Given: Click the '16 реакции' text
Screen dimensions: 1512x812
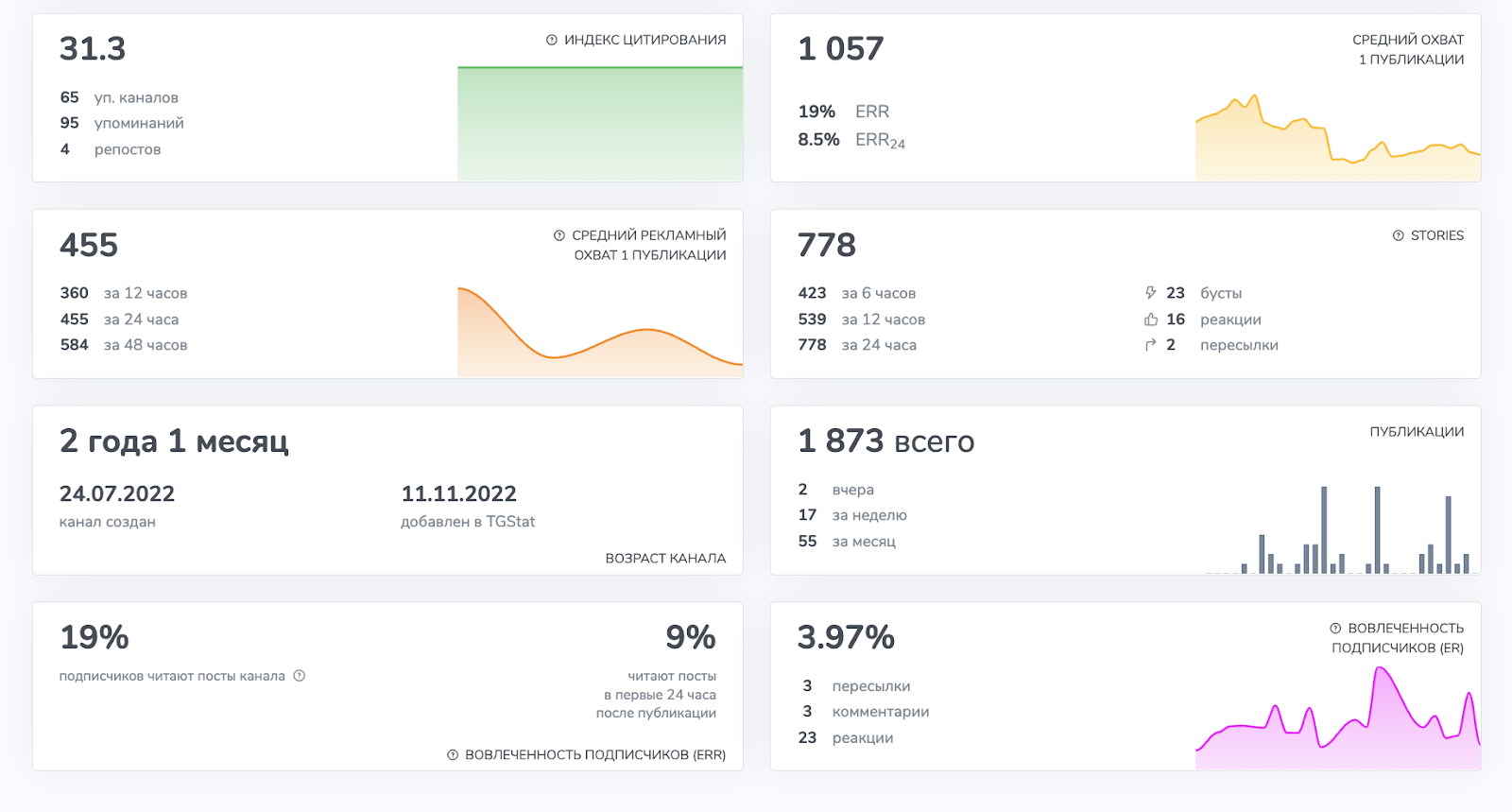Looking at the screenshot, I should coord(1213,320).
